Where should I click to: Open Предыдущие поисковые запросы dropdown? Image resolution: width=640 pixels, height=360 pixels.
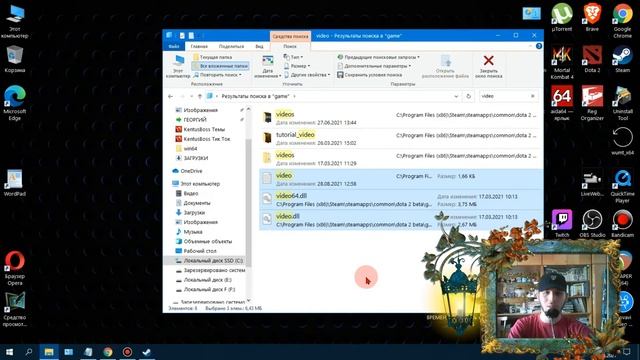(x=378, y=57)
